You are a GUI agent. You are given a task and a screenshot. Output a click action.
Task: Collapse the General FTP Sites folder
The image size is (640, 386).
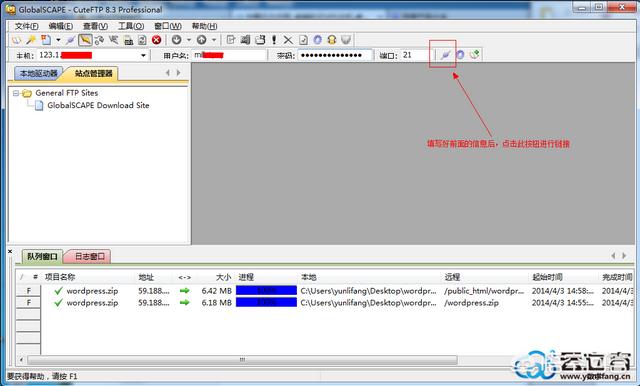[16, 93]
